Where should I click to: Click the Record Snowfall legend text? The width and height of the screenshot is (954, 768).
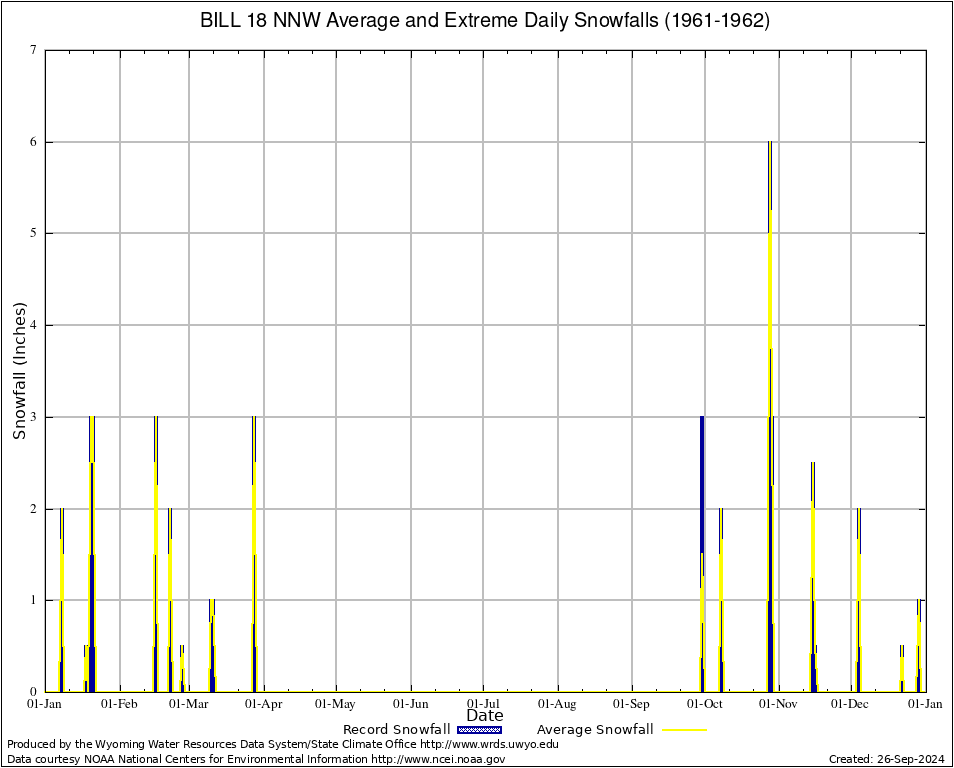click(396, 730)
